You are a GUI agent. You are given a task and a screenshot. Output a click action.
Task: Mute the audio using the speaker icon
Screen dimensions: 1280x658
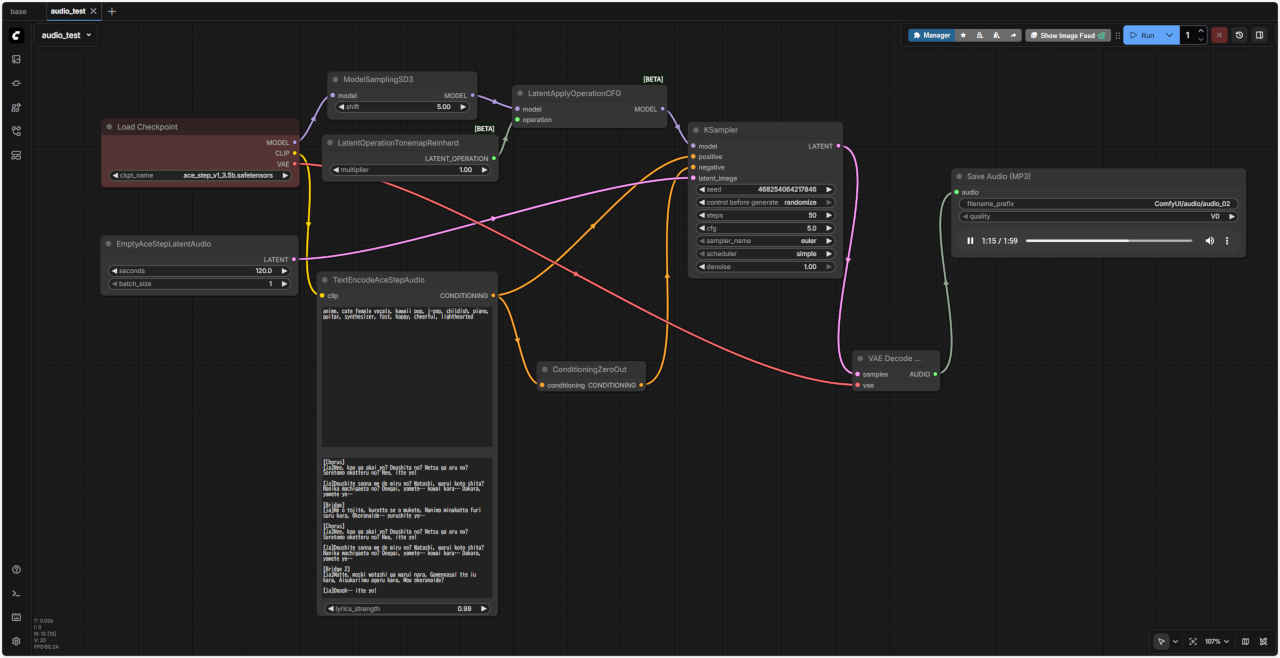1209,241
